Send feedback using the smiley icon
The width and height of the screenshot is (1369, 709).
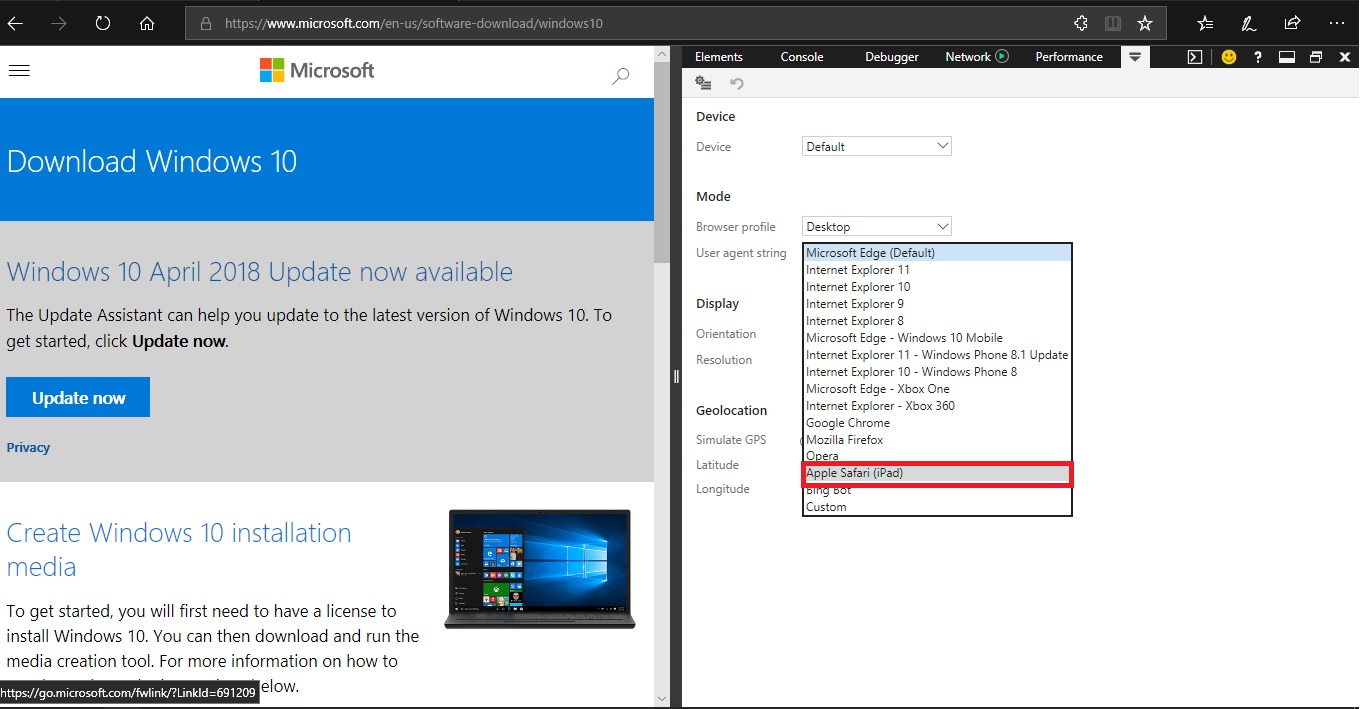pos(1228,57)
